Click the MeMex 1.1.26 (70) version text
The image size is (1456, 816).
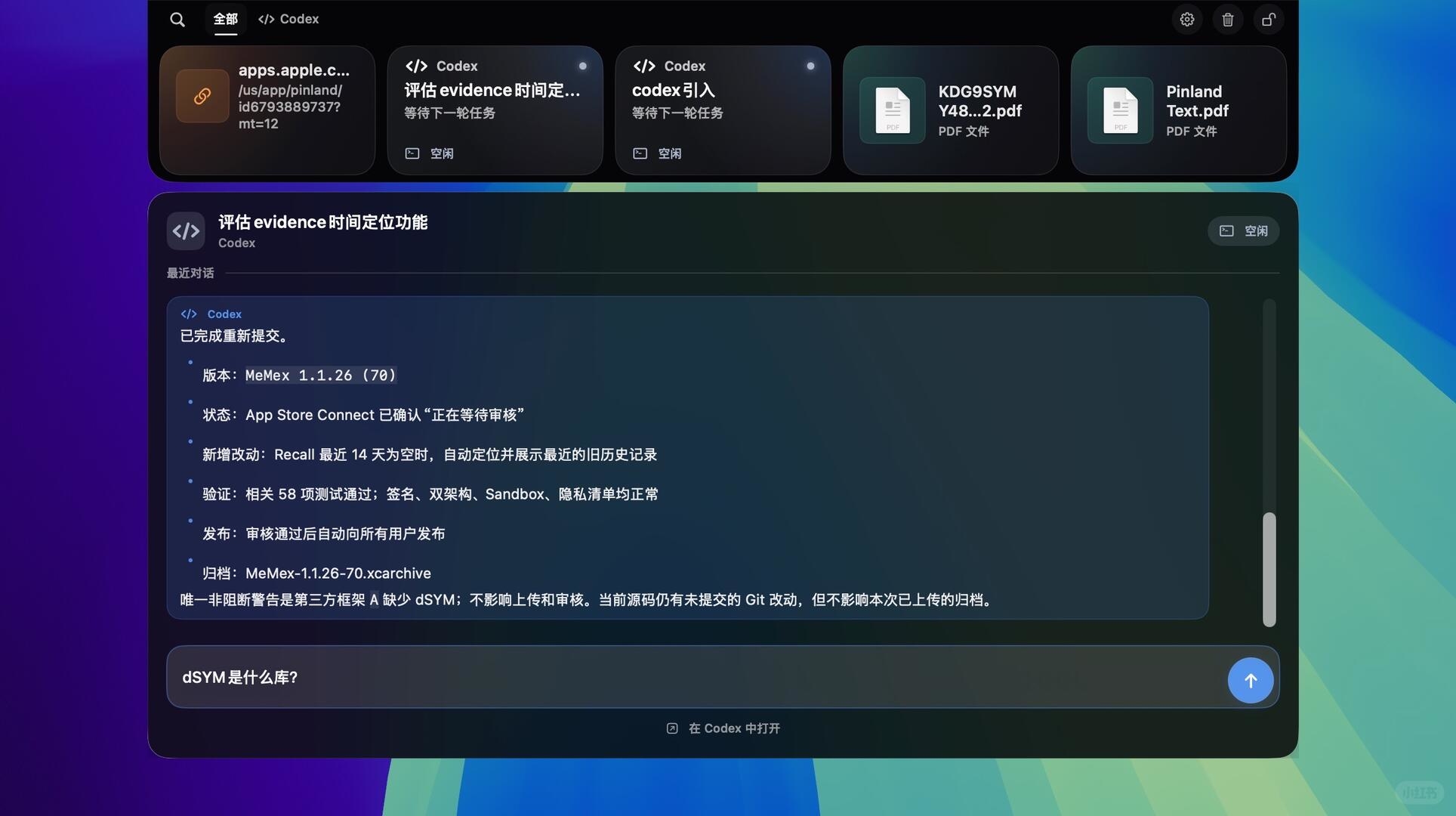point(321,376)
